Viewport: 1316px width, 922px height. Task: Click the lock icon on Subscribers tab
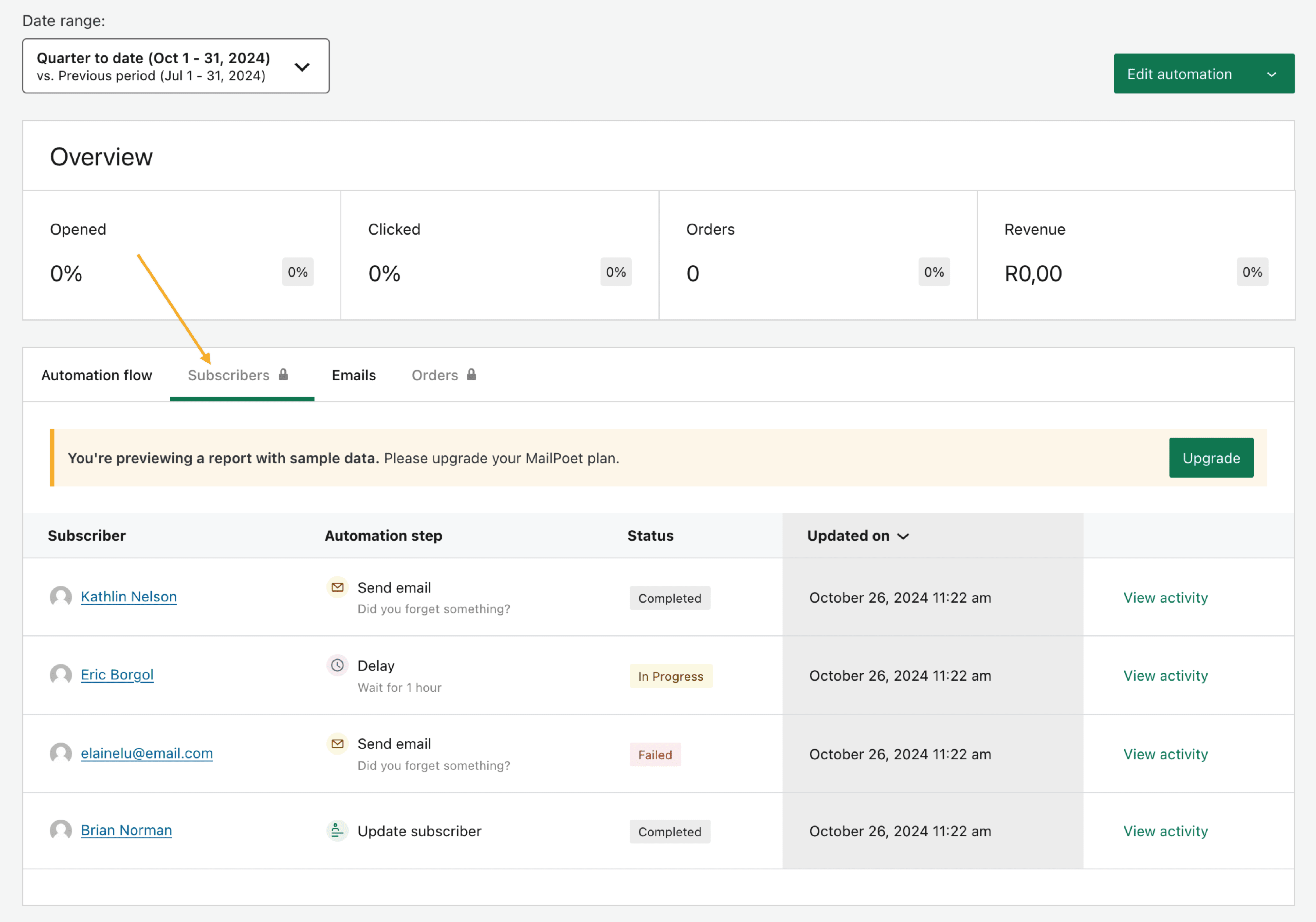click(283, 375)
